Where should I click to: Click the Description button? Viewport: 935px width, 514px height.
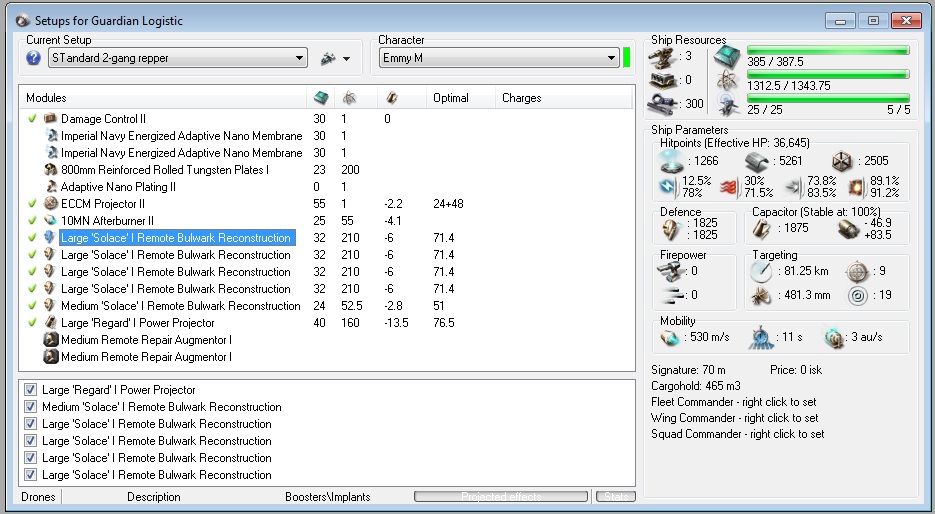(153, 497)
